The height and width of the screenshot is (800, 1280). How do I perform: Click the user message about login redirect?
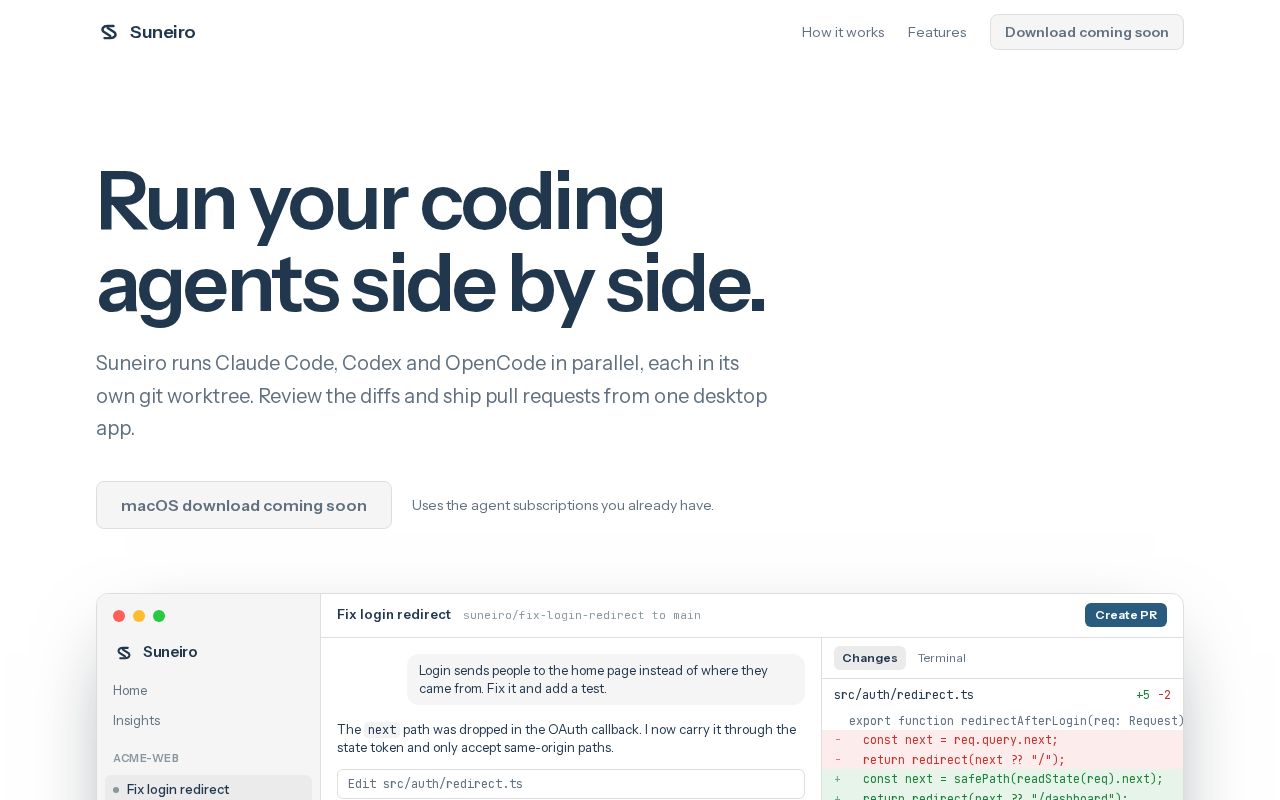pyautogui.click(x=606, y=679)
